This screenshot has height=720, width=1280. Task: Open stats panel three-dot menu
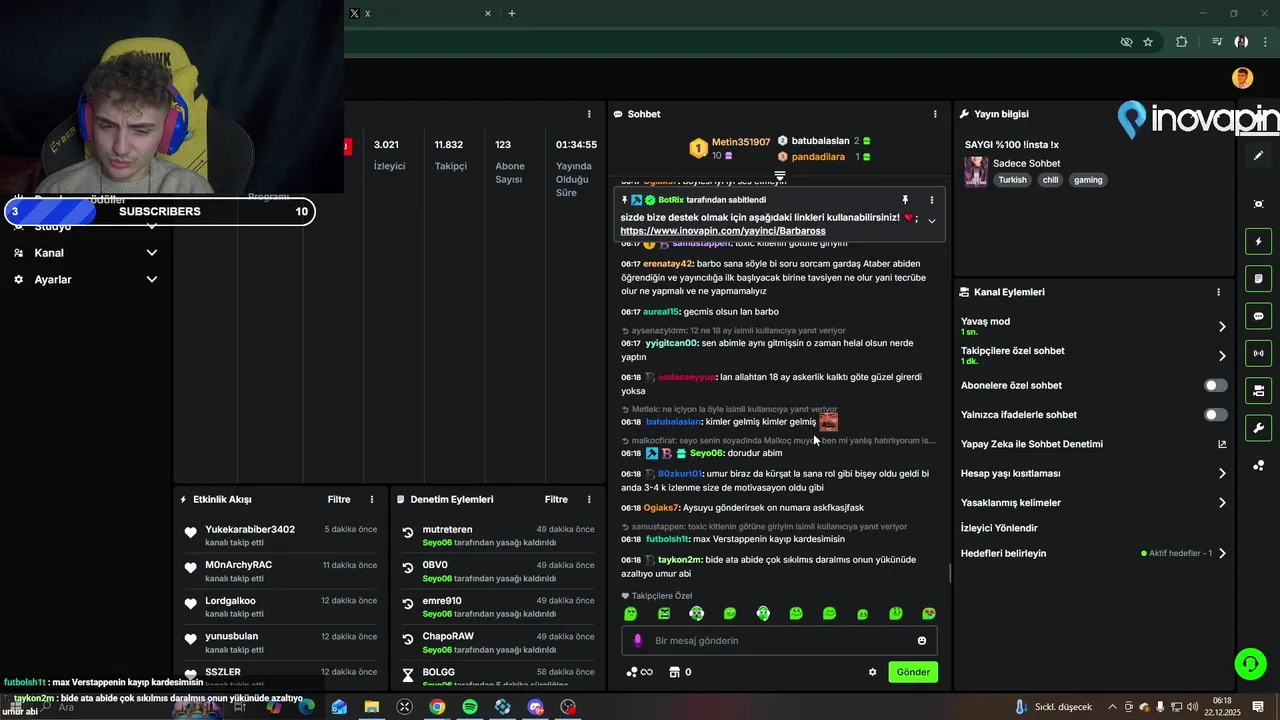(x=589, y=114)
